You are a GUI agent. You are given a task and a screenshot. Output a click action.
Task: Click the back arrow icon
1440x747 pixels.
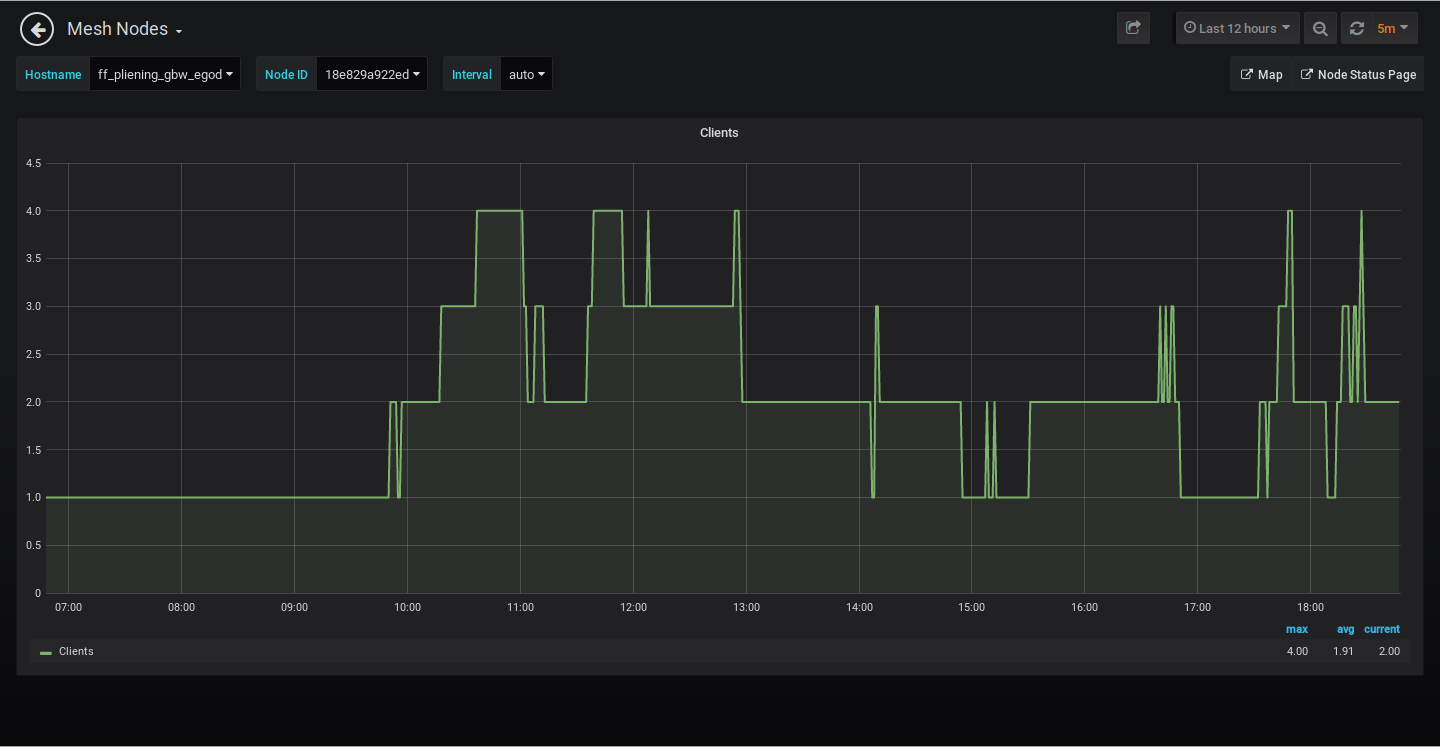(x=36, y=29)
